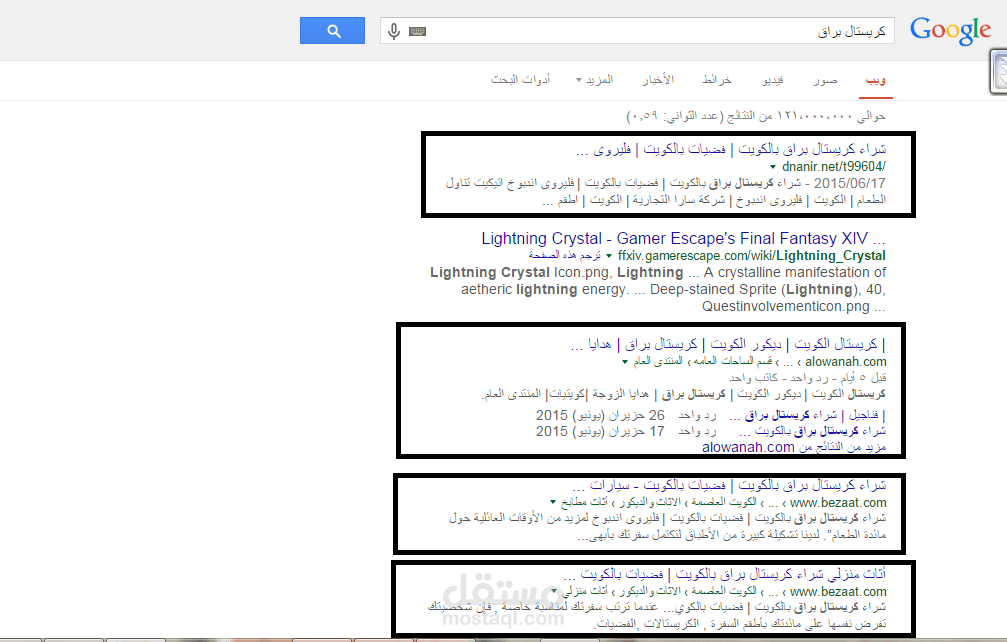Expand the arrow beside ffxiv.gamerescape.com URL

pyautogui.click(x=609, y=256)
